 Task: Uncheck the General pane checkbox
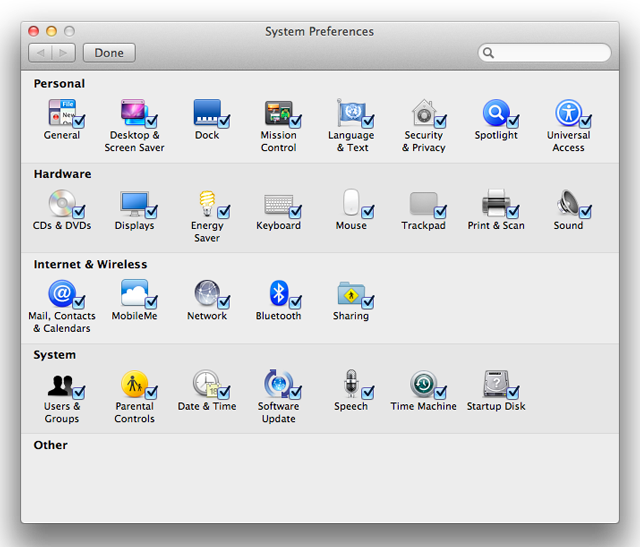78,121
